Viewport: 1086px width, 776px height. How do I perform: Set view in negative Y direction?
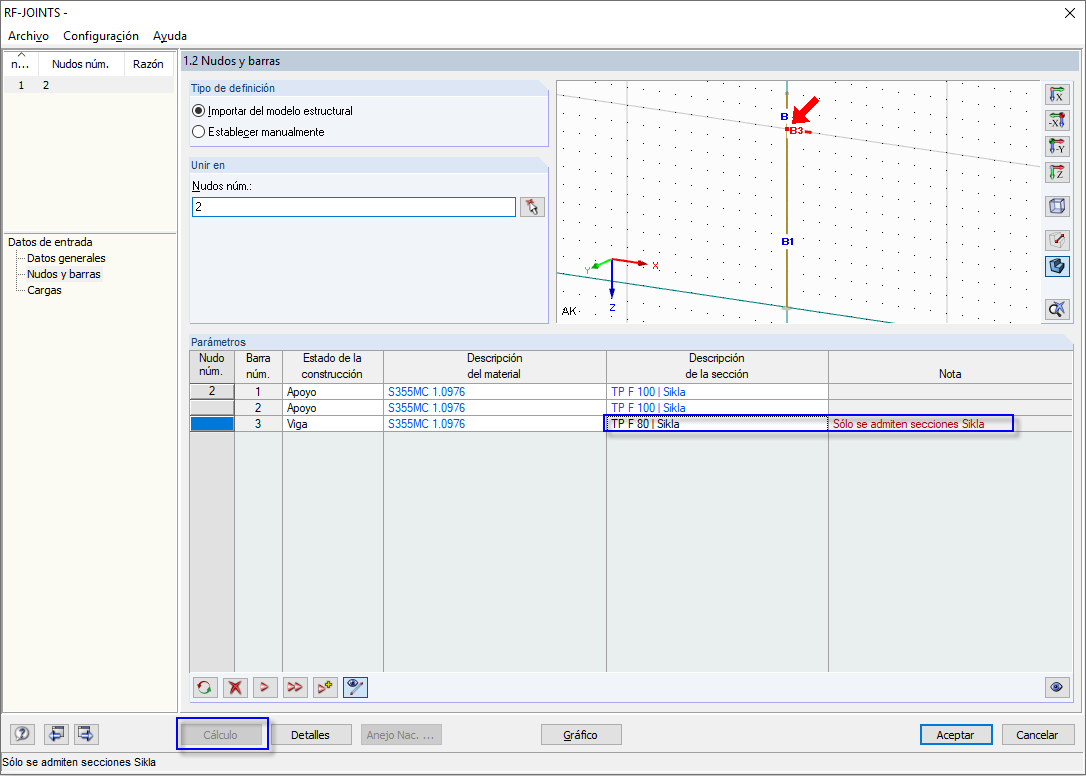pyautogui.click(x=1056, y=146)
